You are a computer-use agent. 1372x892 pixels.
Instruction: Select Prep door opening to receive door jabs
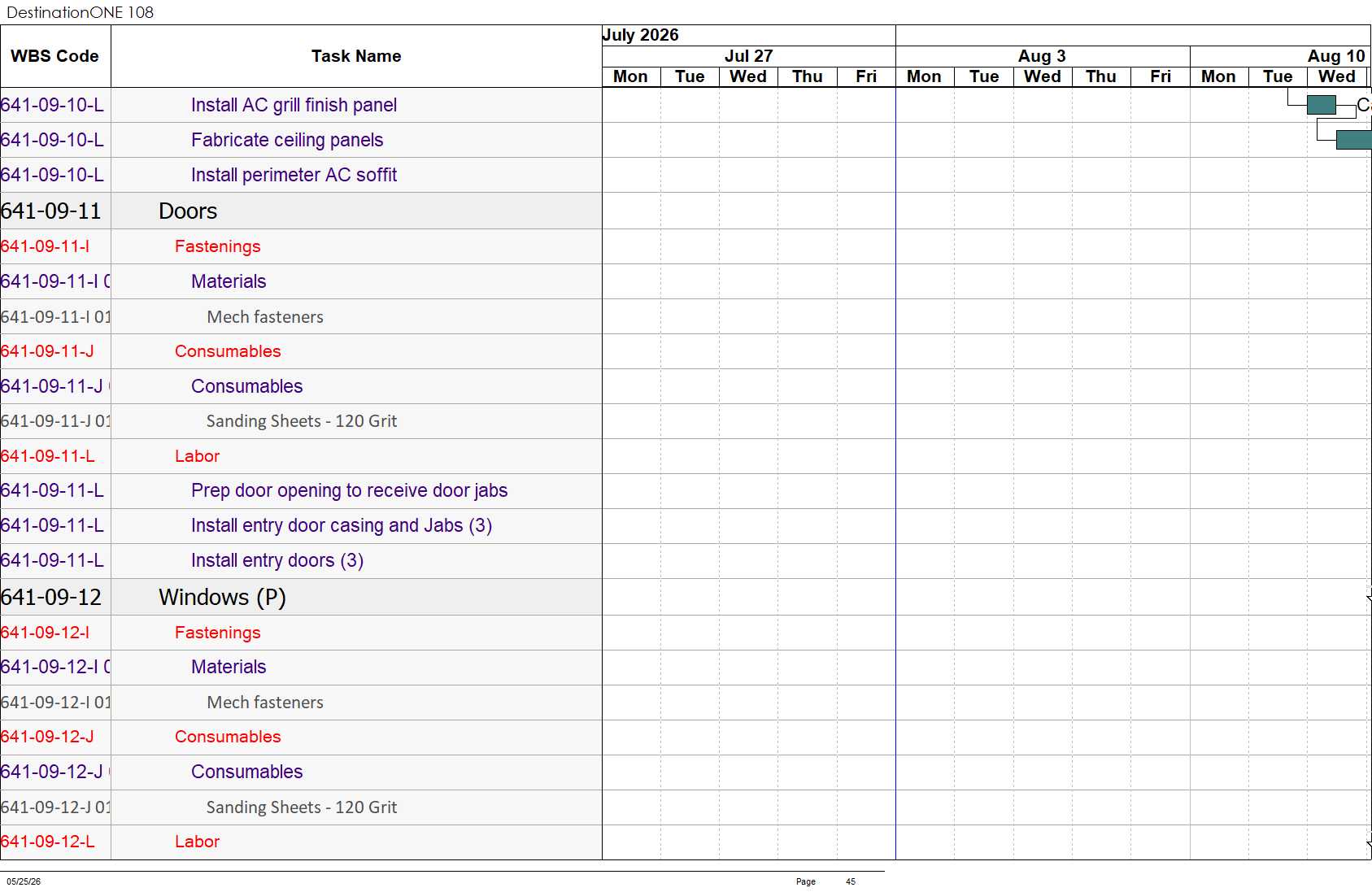349,490
